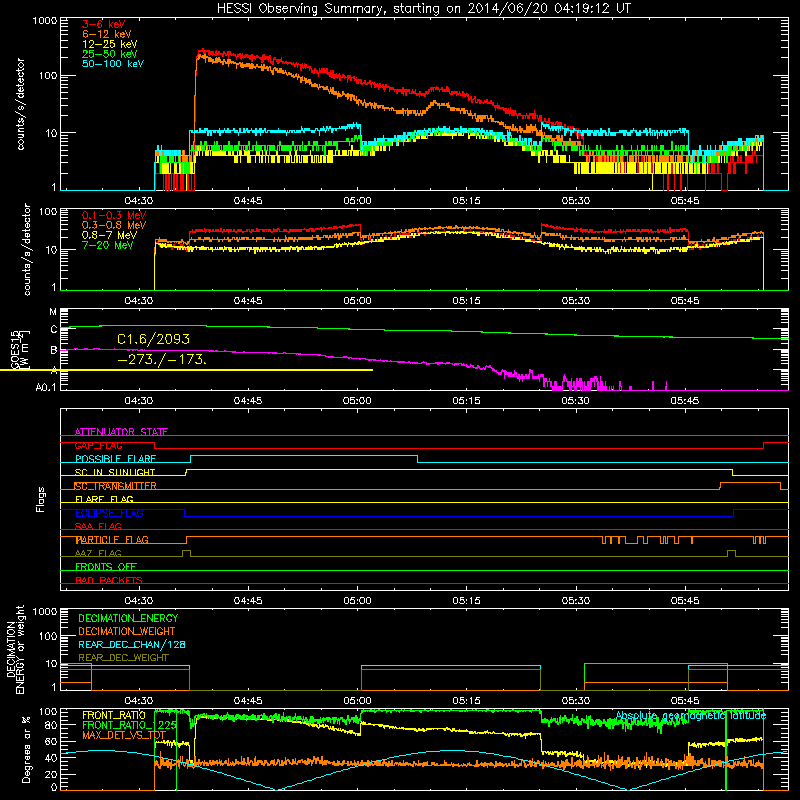Image resolution: width=800 pixels, height=800 pixels.
Task: Click the DECIMATION ENERGY or weight axis label
Action: tap(15, 649)
